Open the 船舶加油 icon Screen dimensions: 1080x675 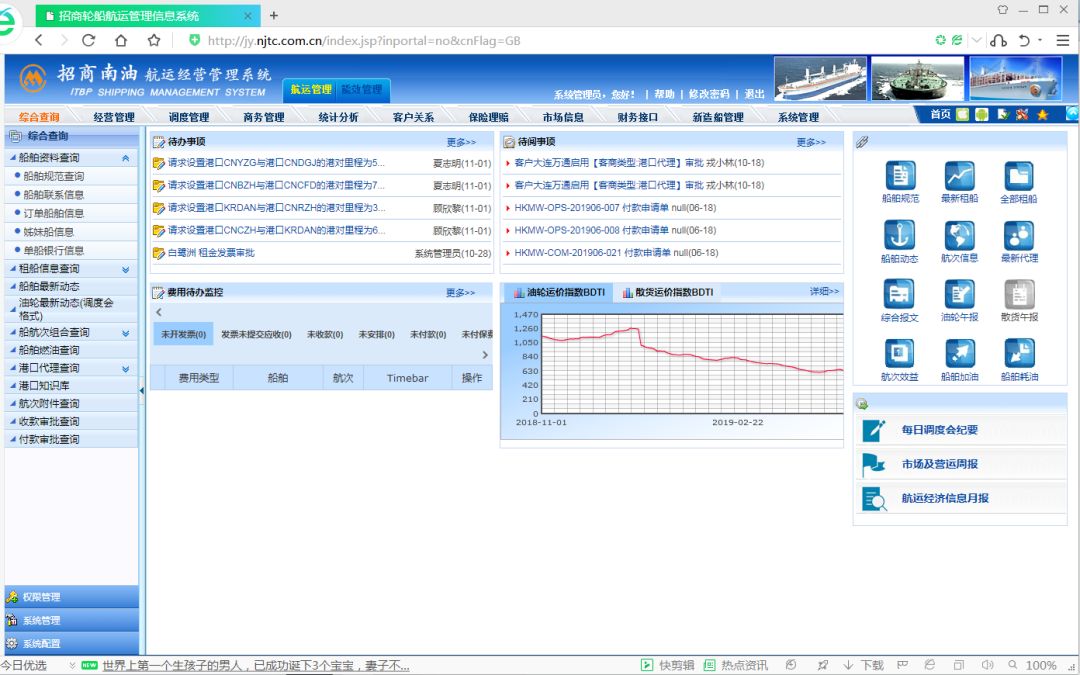pyautogui.click(x=959, y=354)
